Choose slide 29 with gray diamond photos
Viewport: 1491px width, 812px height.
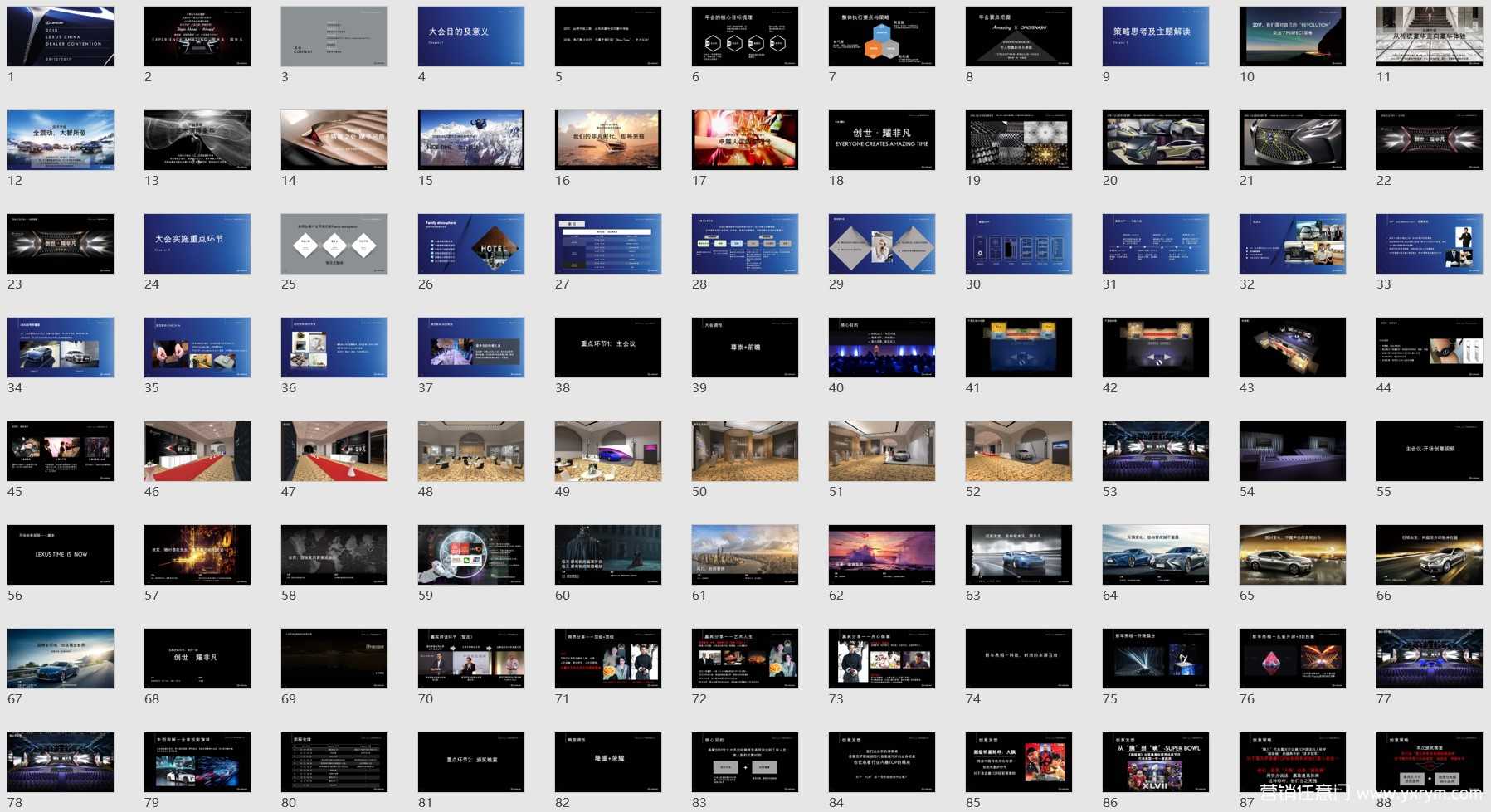tap(882, 244)
